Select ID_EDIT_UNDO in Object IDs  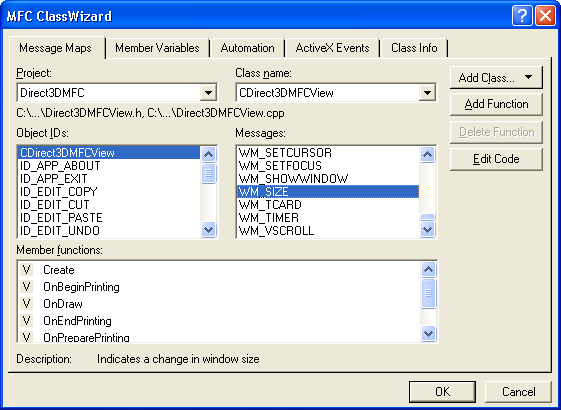[x=109, y=231]
